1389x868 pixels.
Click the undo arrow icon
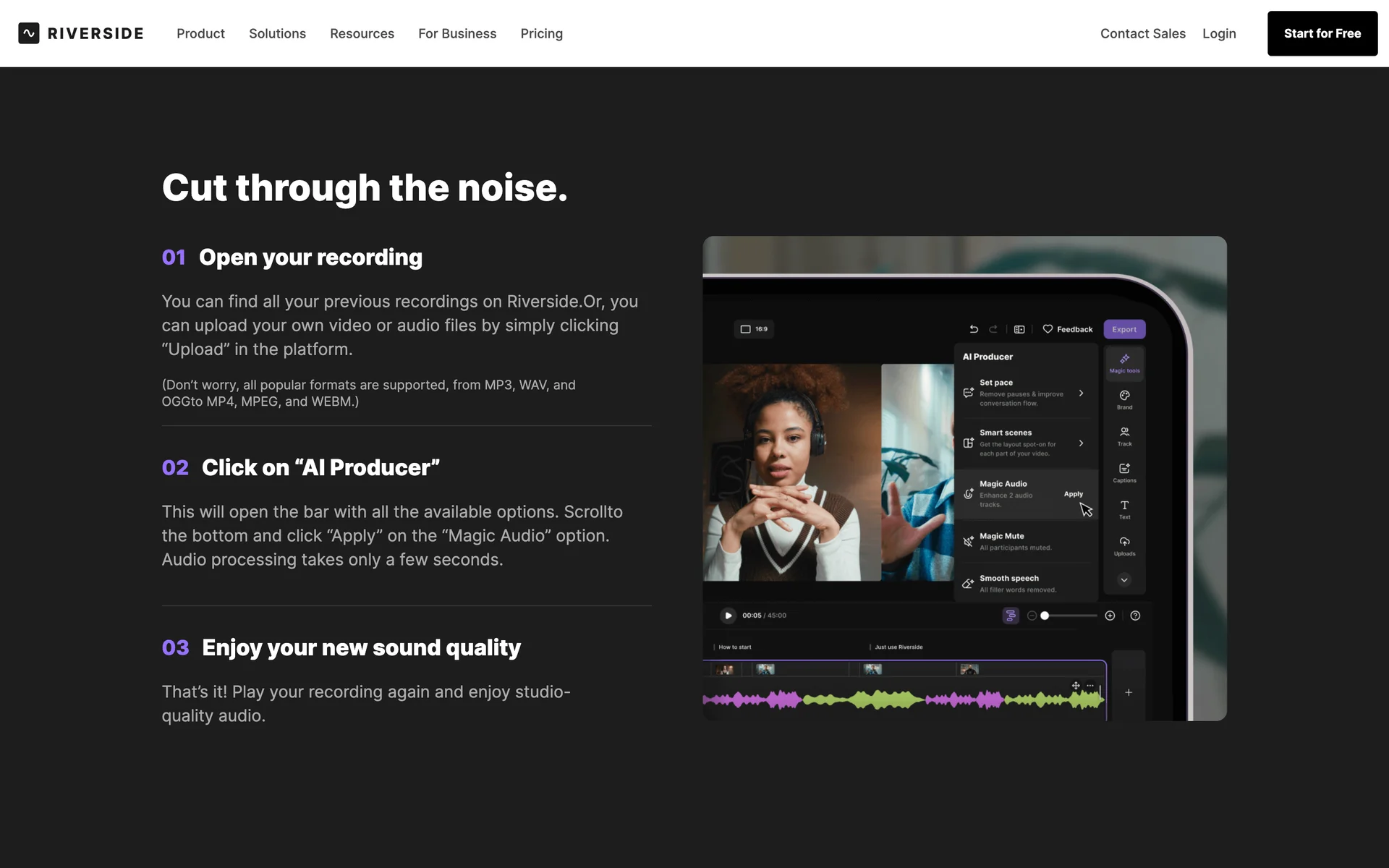tap(974, 329)
